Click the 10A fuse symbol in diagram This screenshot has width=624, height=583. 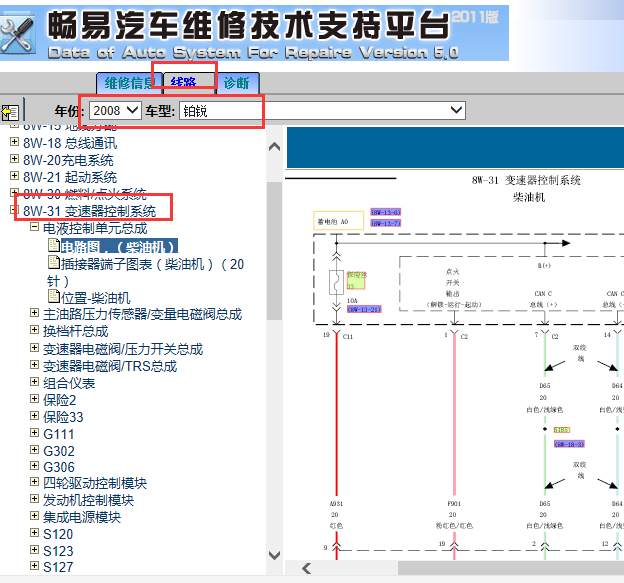[336, 283]
